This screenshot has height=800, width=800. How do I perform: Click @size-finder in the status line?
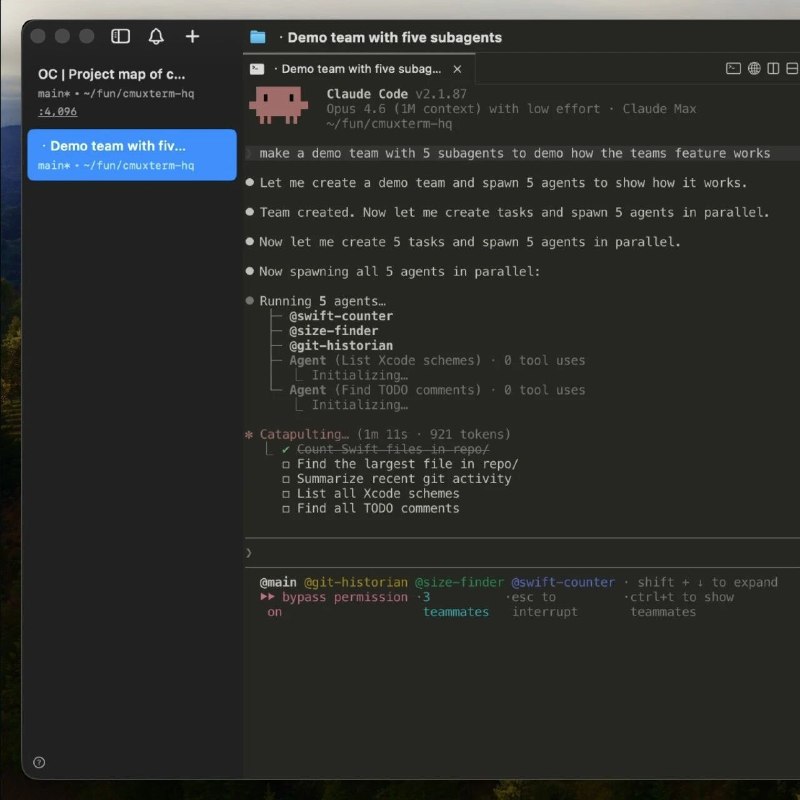[x=459, y=582]
